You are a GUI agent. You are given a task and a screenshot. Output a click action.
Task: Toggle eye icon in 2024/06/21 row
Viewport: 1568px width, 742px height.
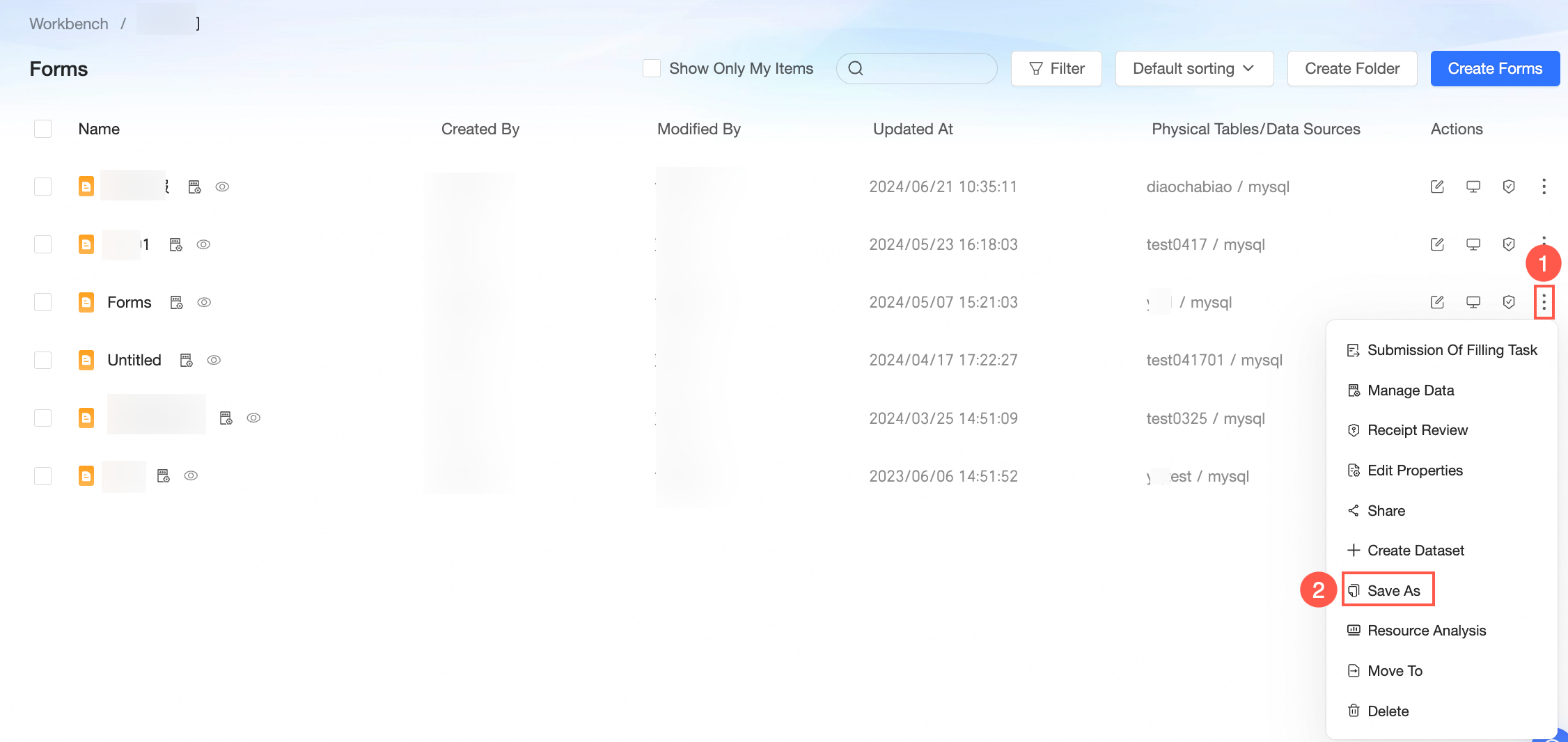pyautogui.click(x=222, y=187)
